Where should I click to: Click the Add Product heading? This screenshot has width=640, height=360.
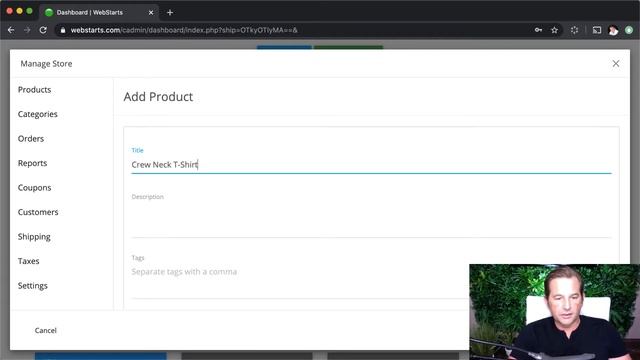pyautogui.click(x=158, y=97)
